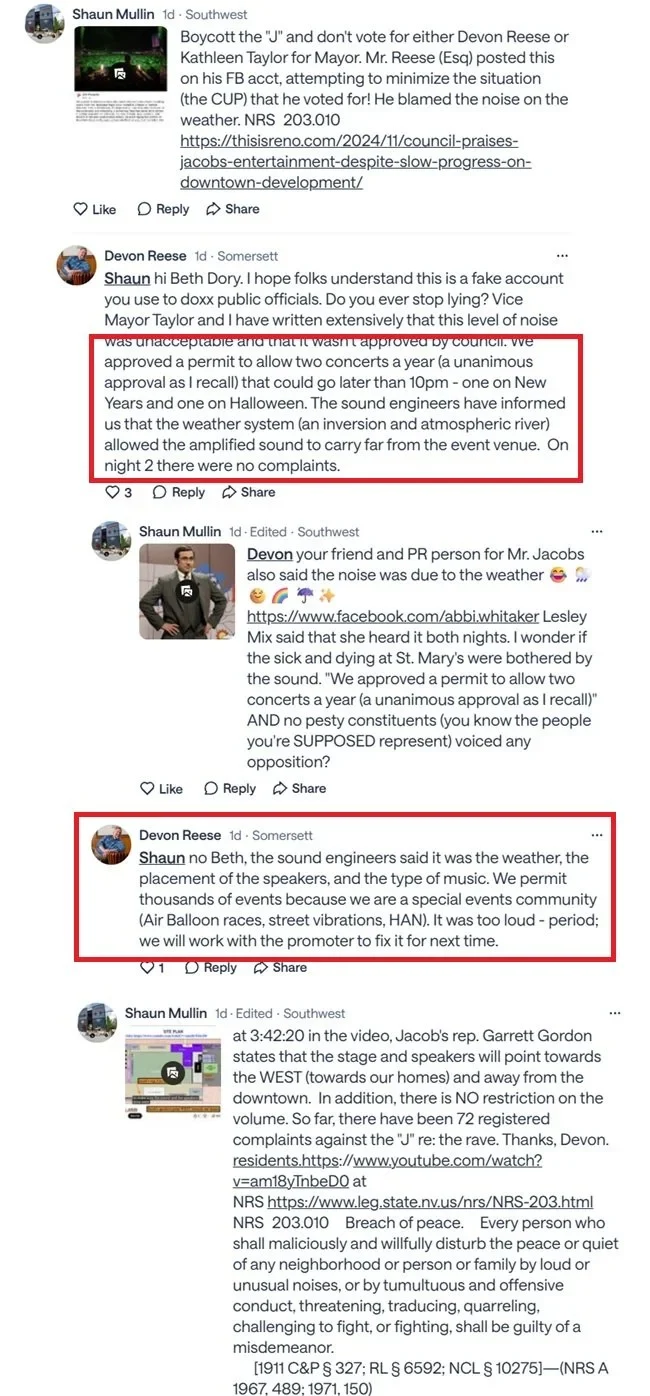Open the facebook.com/abbi.whitaker link
The width and height of the screenshot is (650, 1396).
click(393, 616)
